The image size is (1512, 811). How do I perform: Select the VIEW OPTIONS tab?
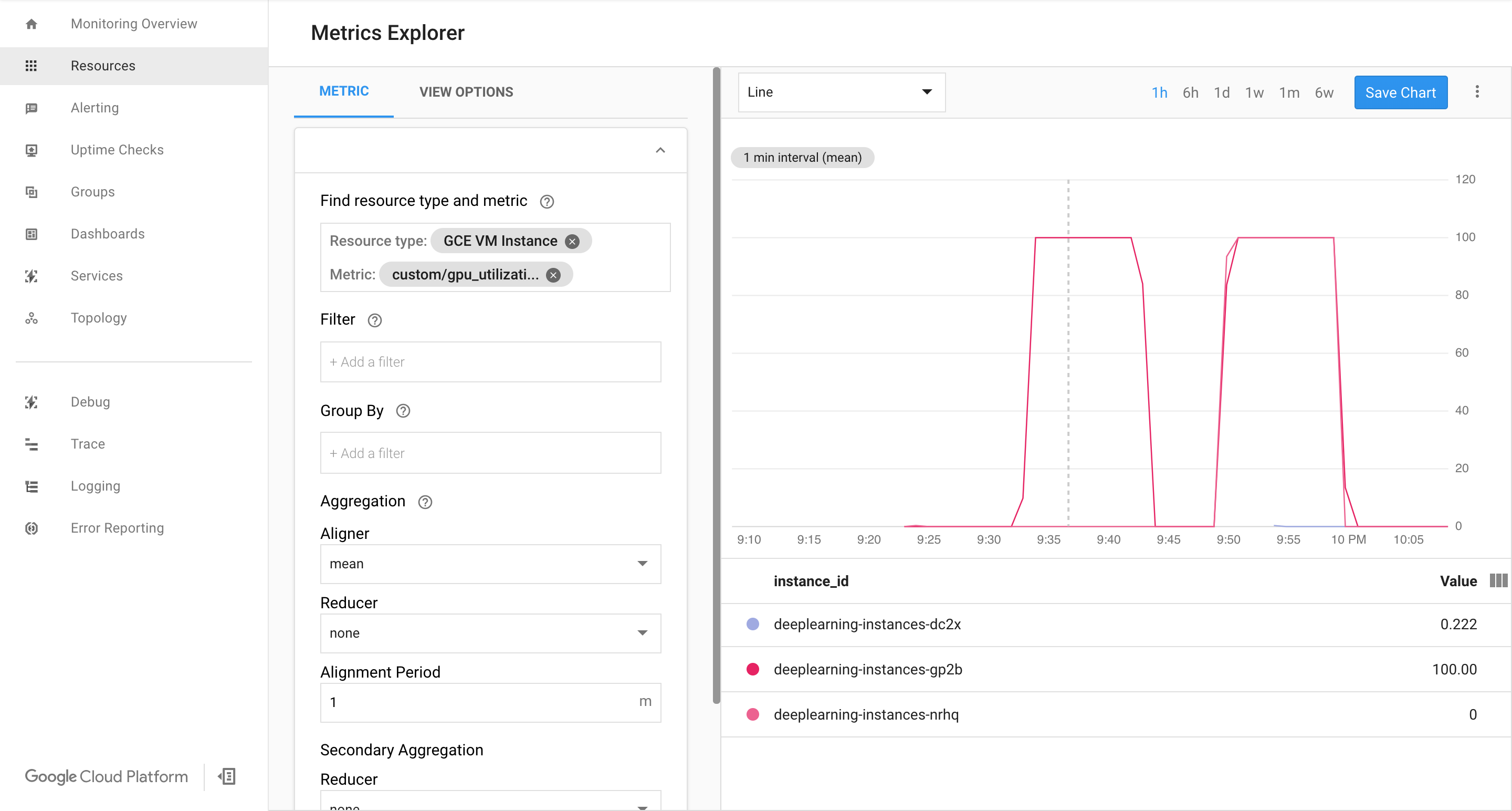tap(466, 92)
